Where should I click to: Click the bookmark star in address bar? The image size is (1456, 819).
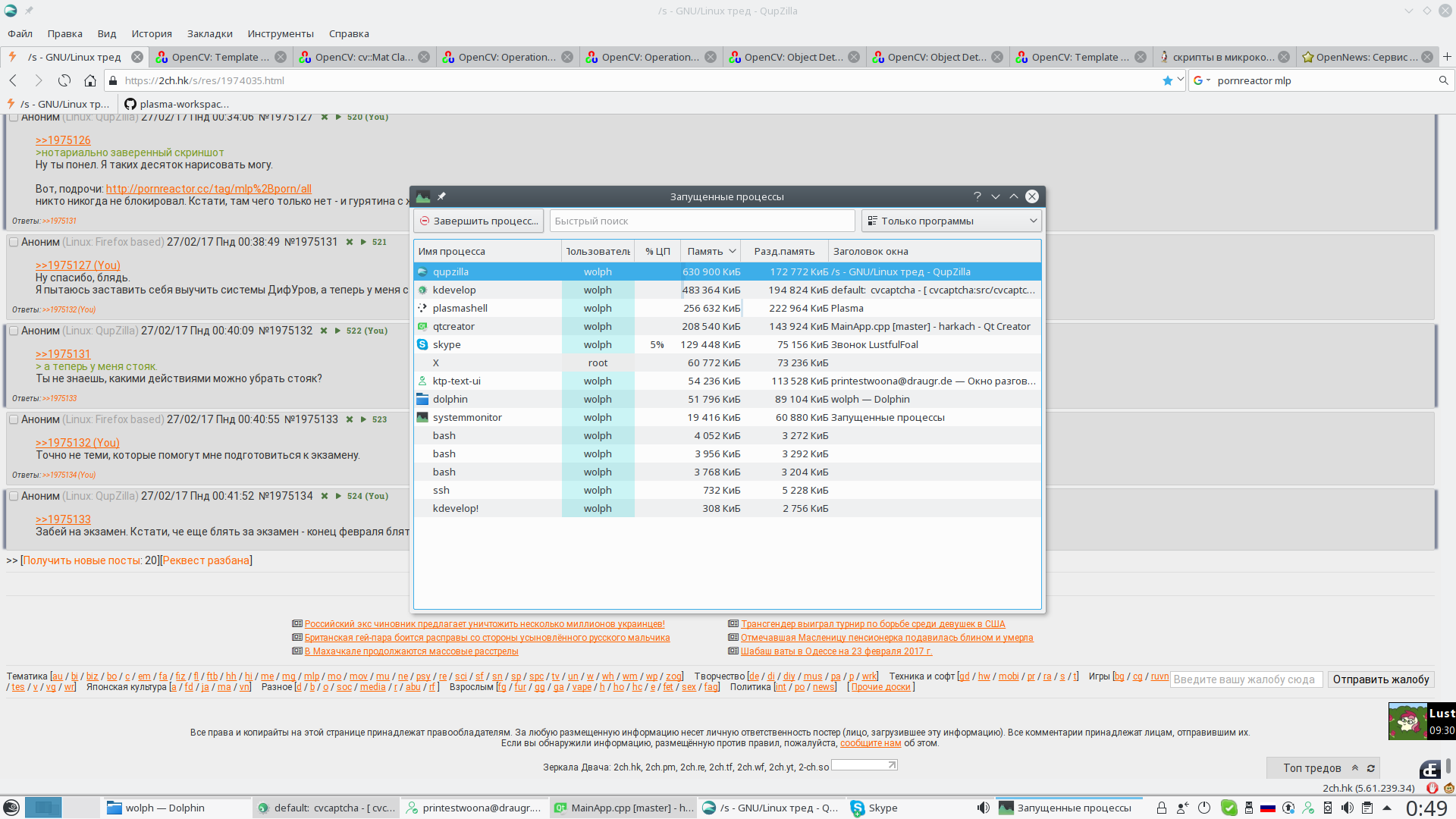pyautogui.click(x=1168, y=80)
